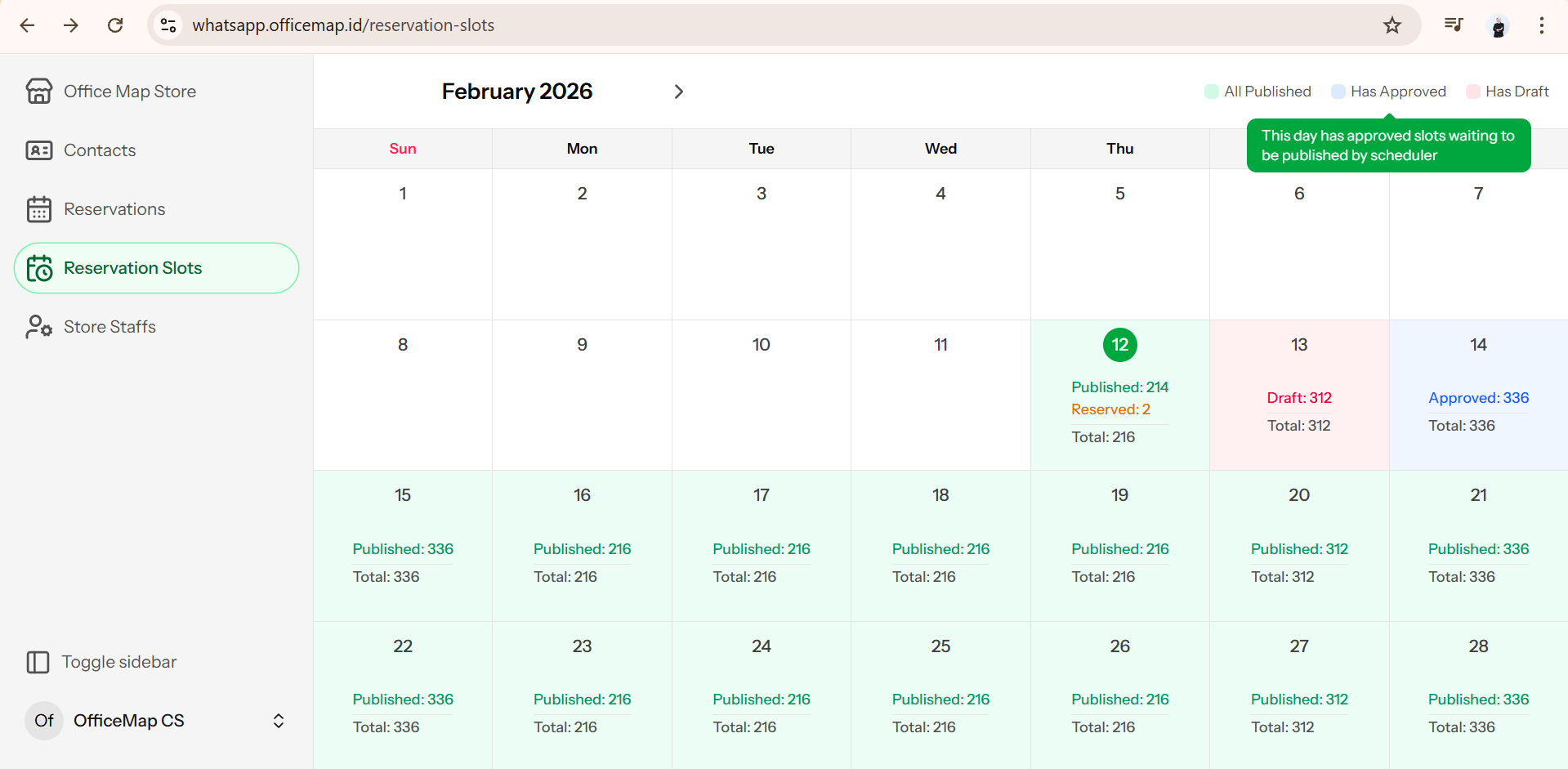Image resolution: width=1568 pixels, height=769 pixels.
Task: Open the day 13 draft slots cell
Action: (1299, 395)
